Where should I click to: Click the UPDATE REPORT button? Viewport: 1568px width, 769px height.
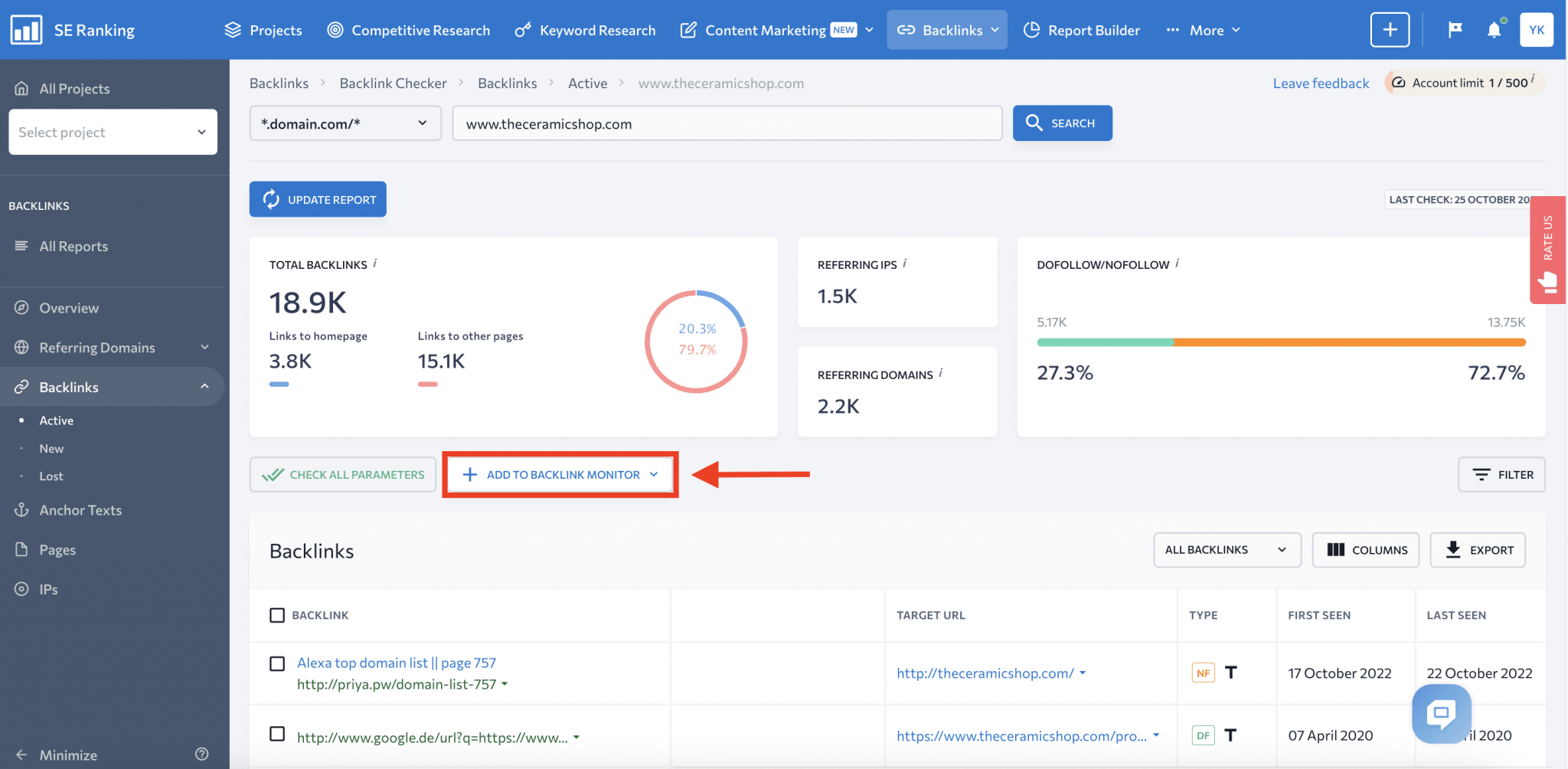317,198
